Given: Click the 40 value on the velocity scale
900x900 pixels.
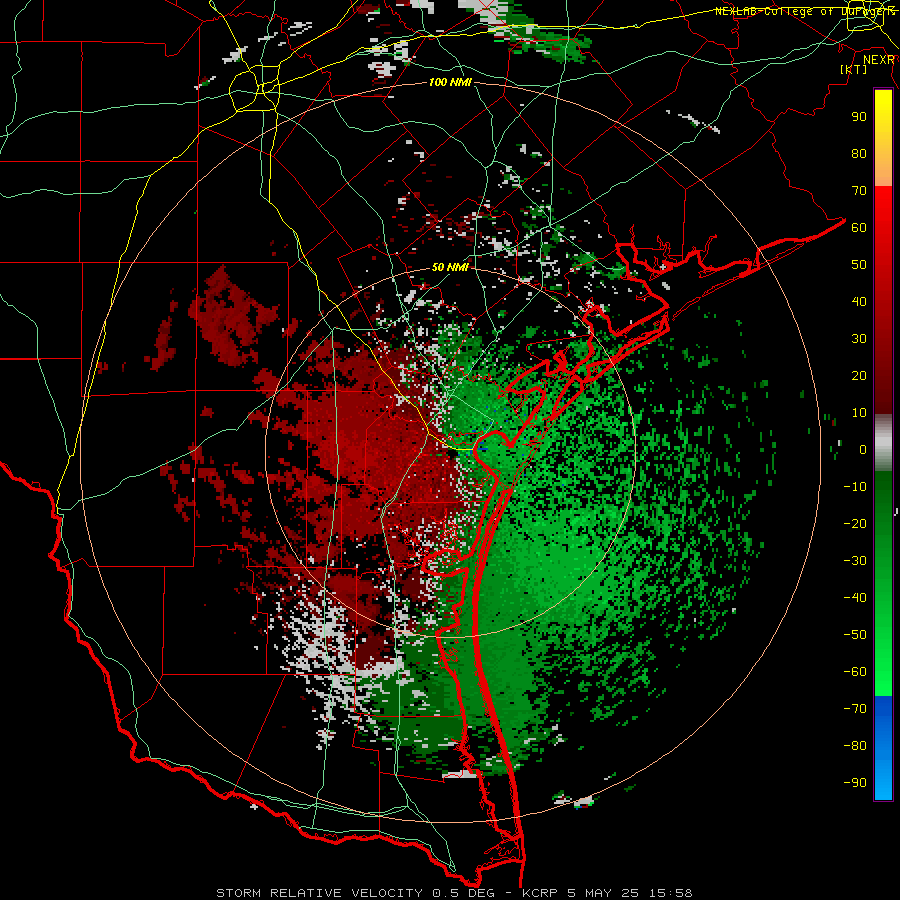Looking at the screenshot, I should pos(859,301).
